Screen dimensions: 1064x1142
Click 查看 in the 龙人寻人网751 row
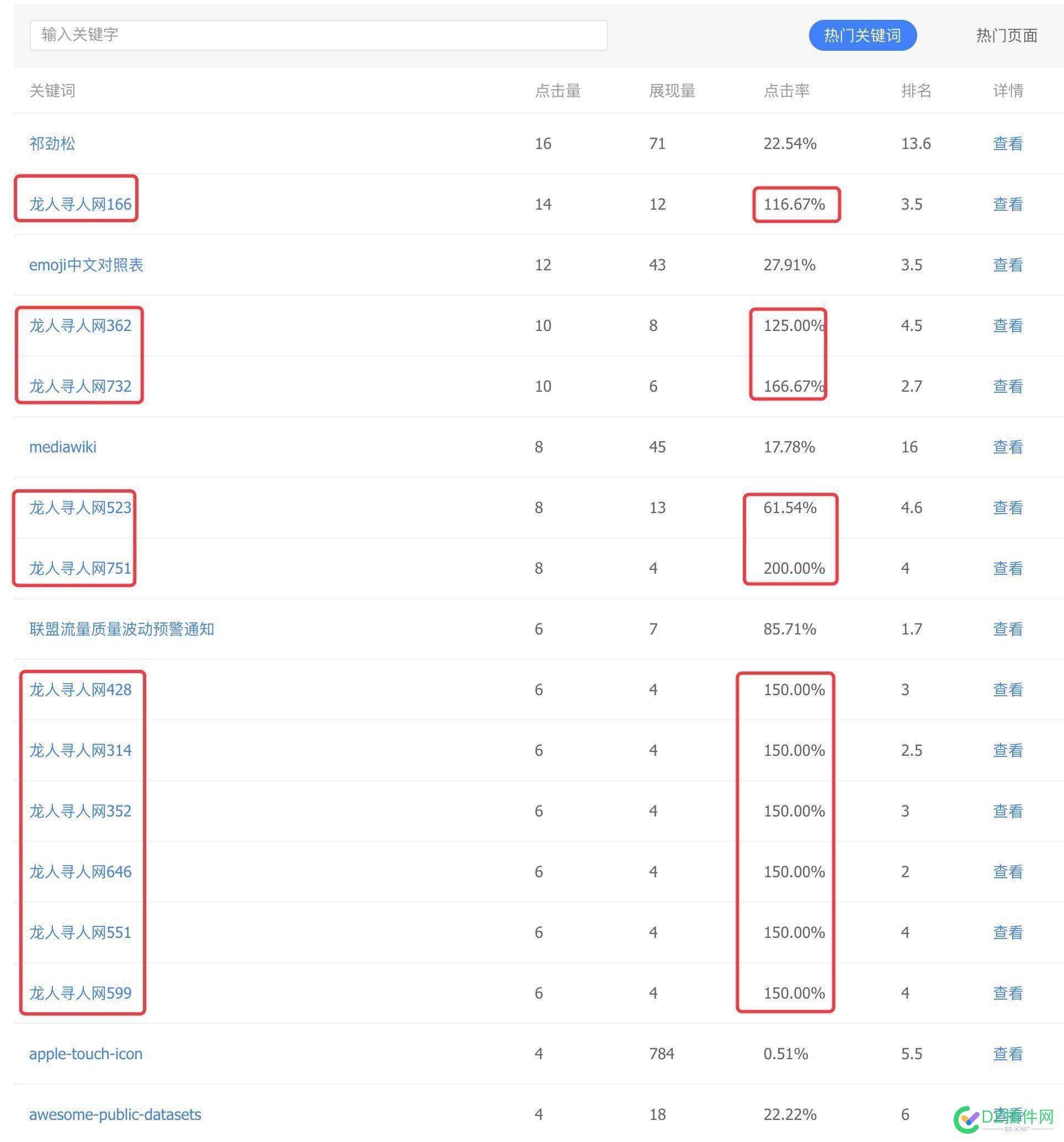1007,569
